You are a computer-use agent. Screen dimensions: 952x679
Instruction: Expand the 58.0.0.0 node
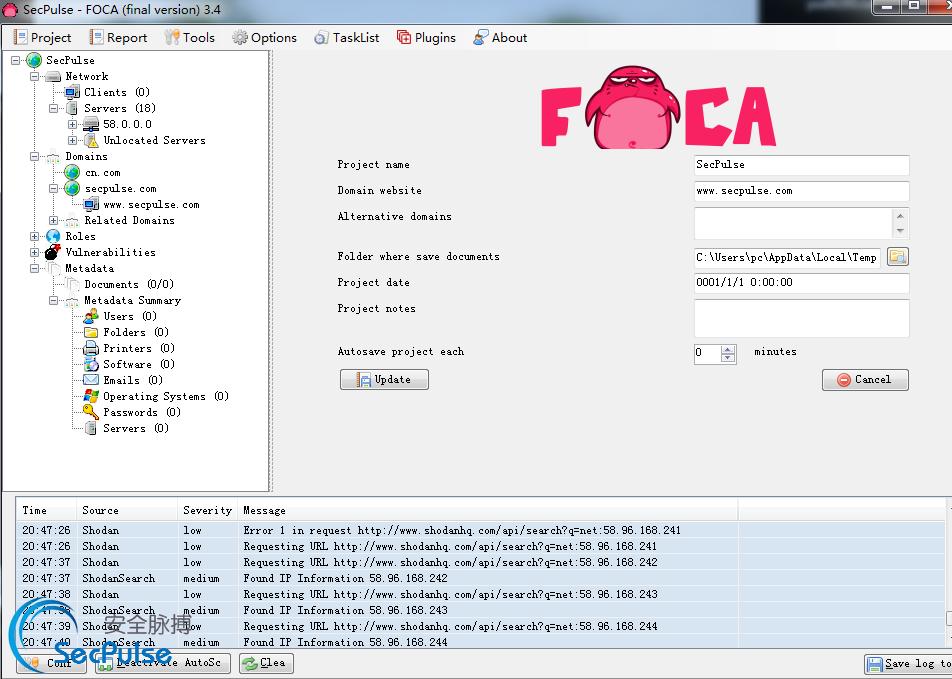(72, 125)
